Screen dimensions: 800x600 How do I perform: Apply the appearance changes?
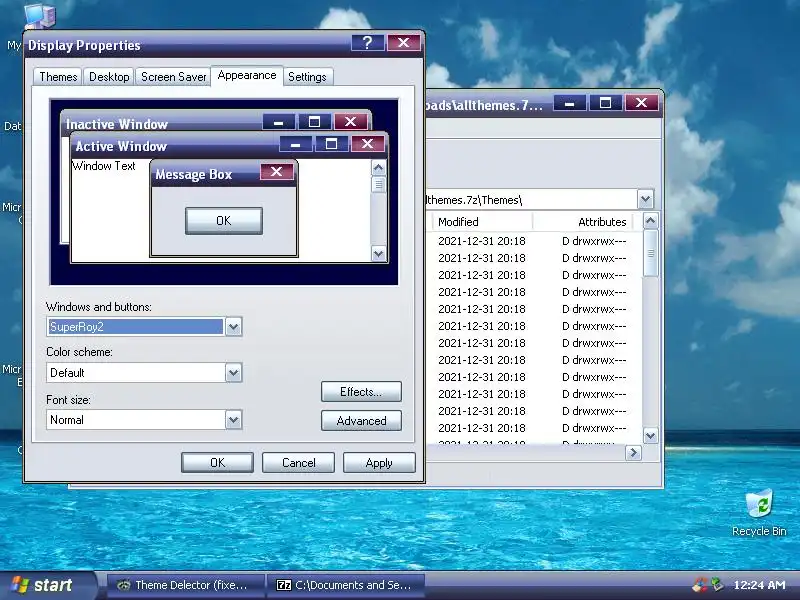379,463
